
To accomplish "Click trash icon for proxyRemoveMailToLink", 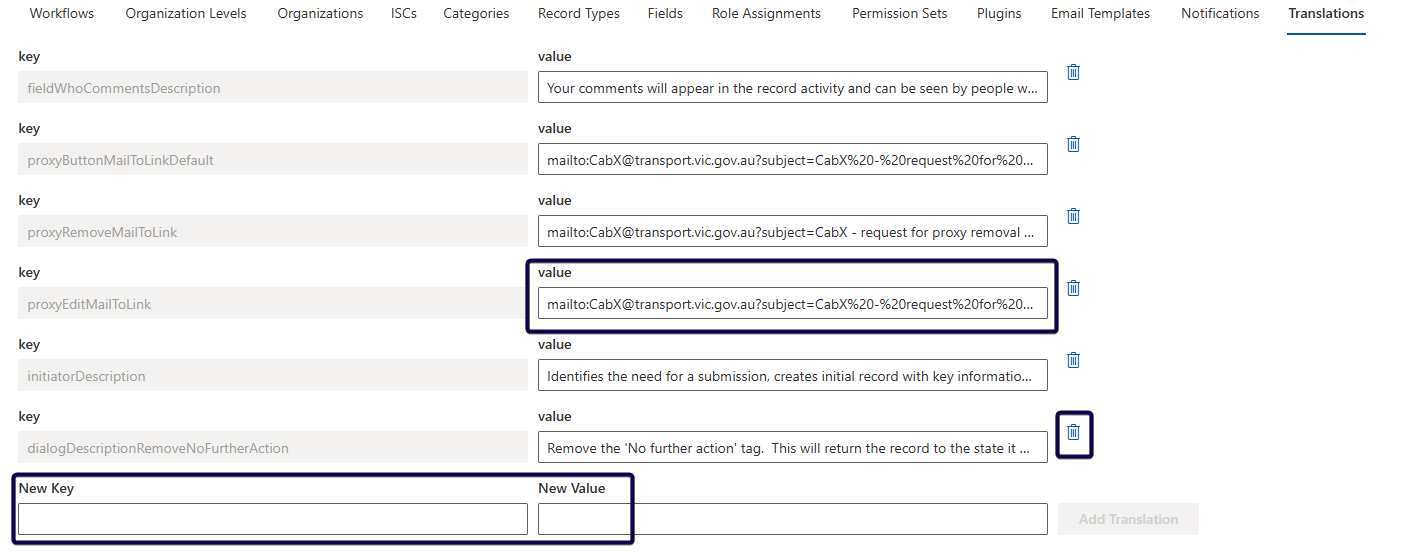I will 1073,216.
